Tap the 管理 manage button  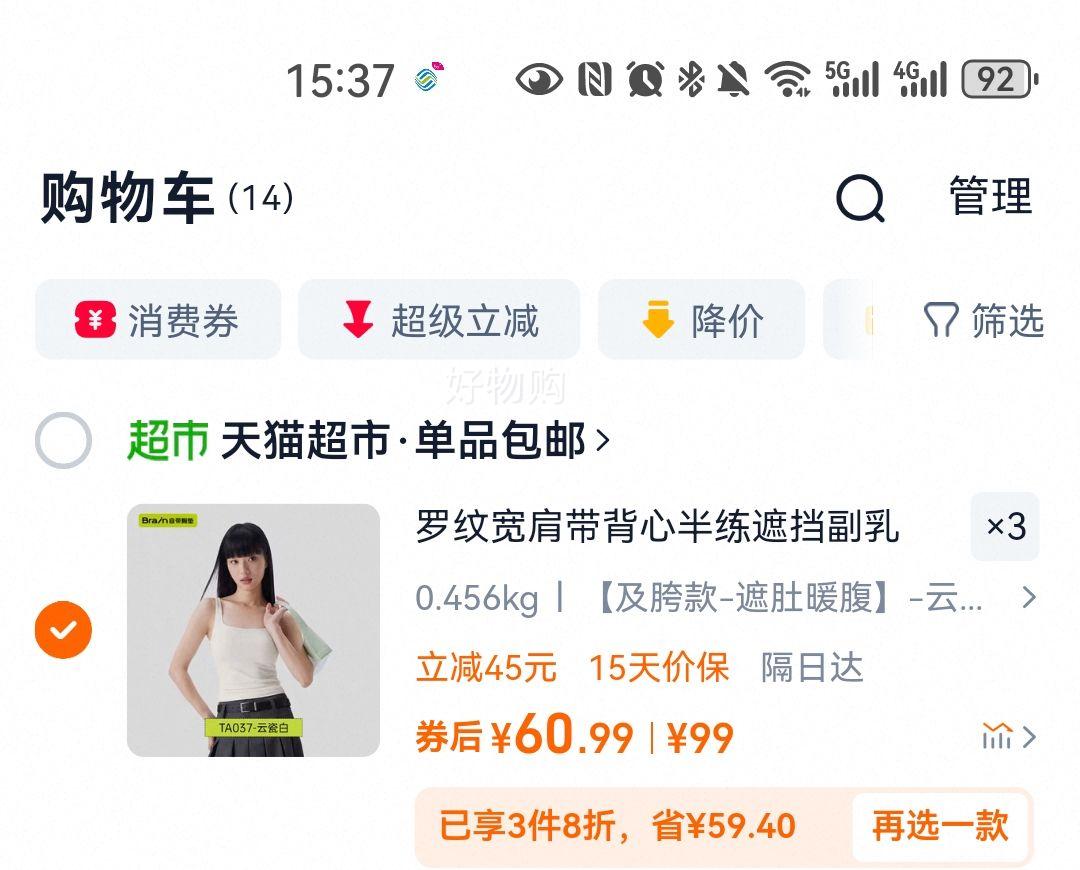990,197
